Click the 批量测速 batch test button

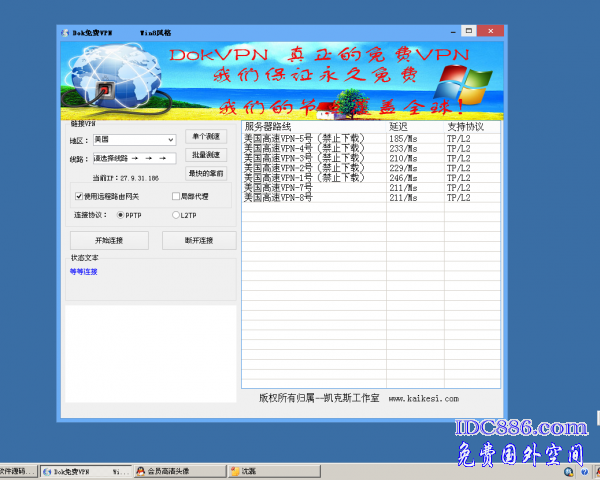pyautogui.click(x=205, y=155)
